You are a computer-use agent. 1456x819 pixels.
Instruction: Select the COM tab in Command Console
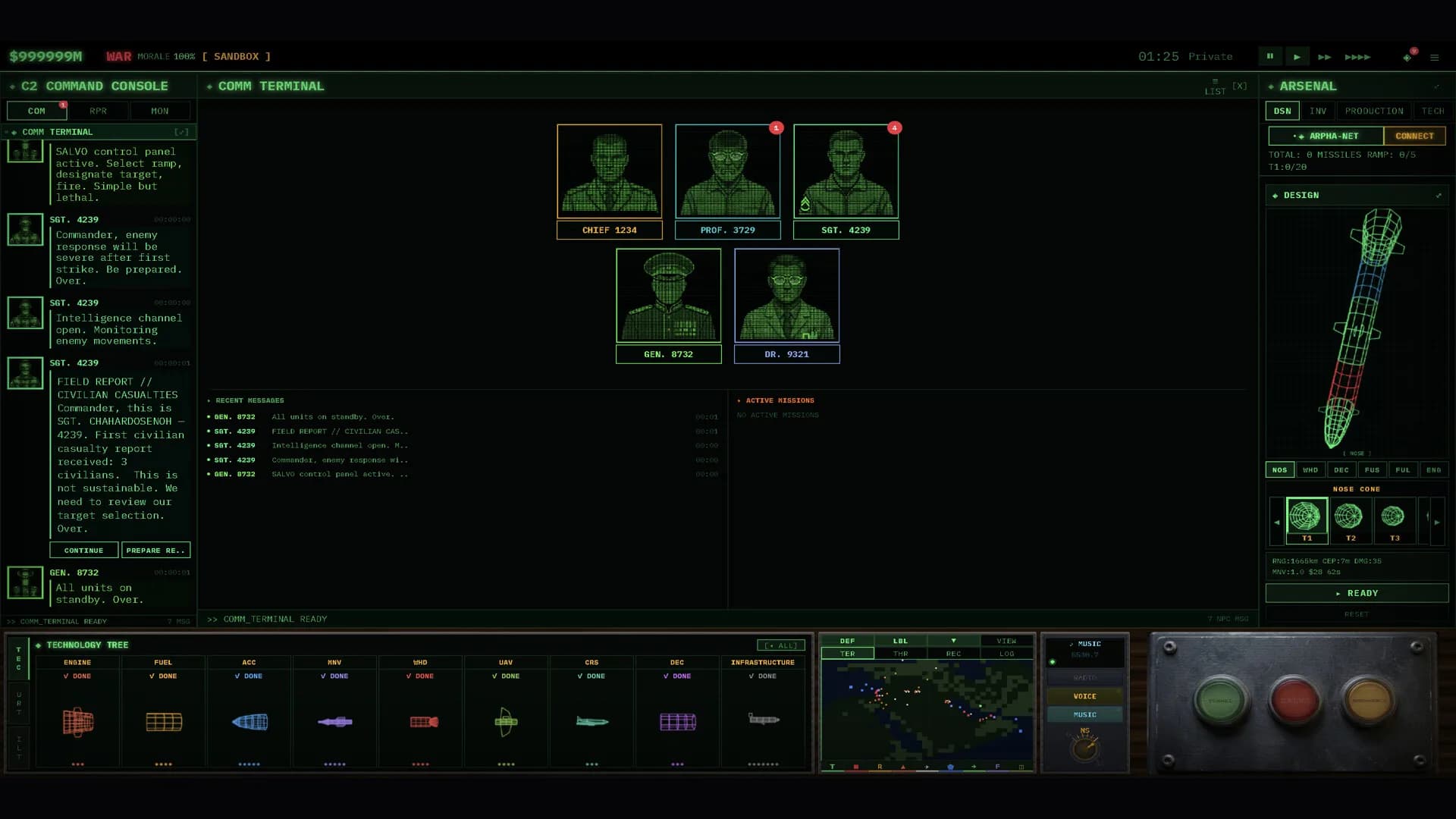36,111
